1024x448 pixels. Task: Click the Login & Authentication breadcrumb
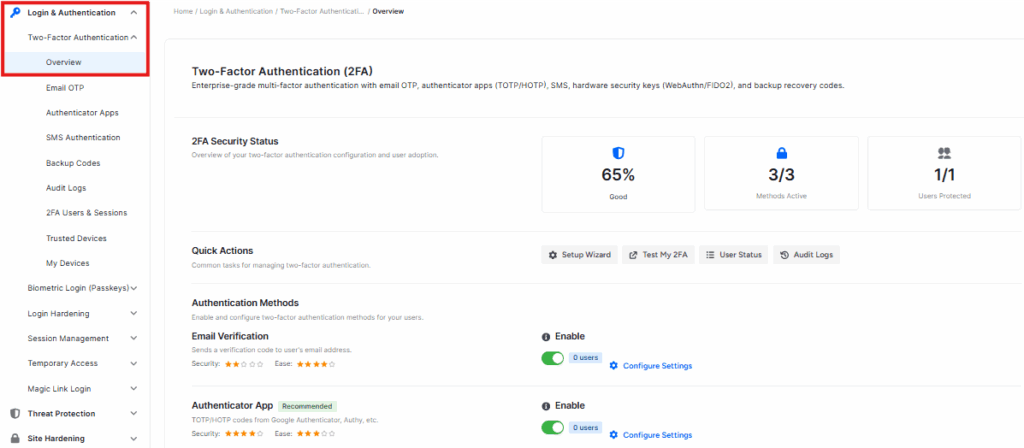pos(236,12)
